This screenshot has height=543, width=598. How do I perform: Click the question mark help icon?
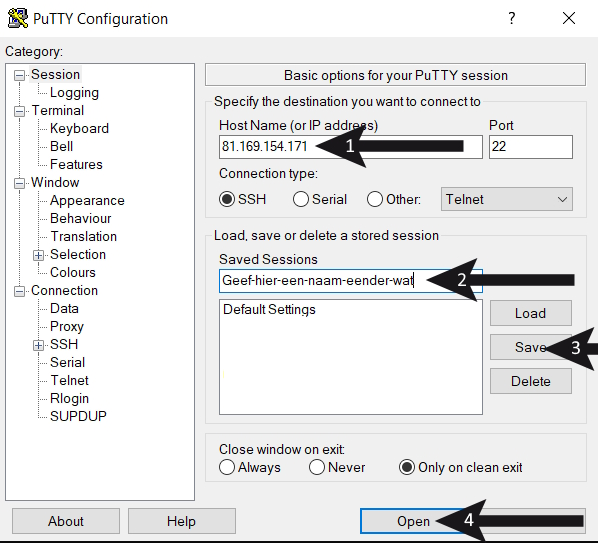(x=512, y=18)
